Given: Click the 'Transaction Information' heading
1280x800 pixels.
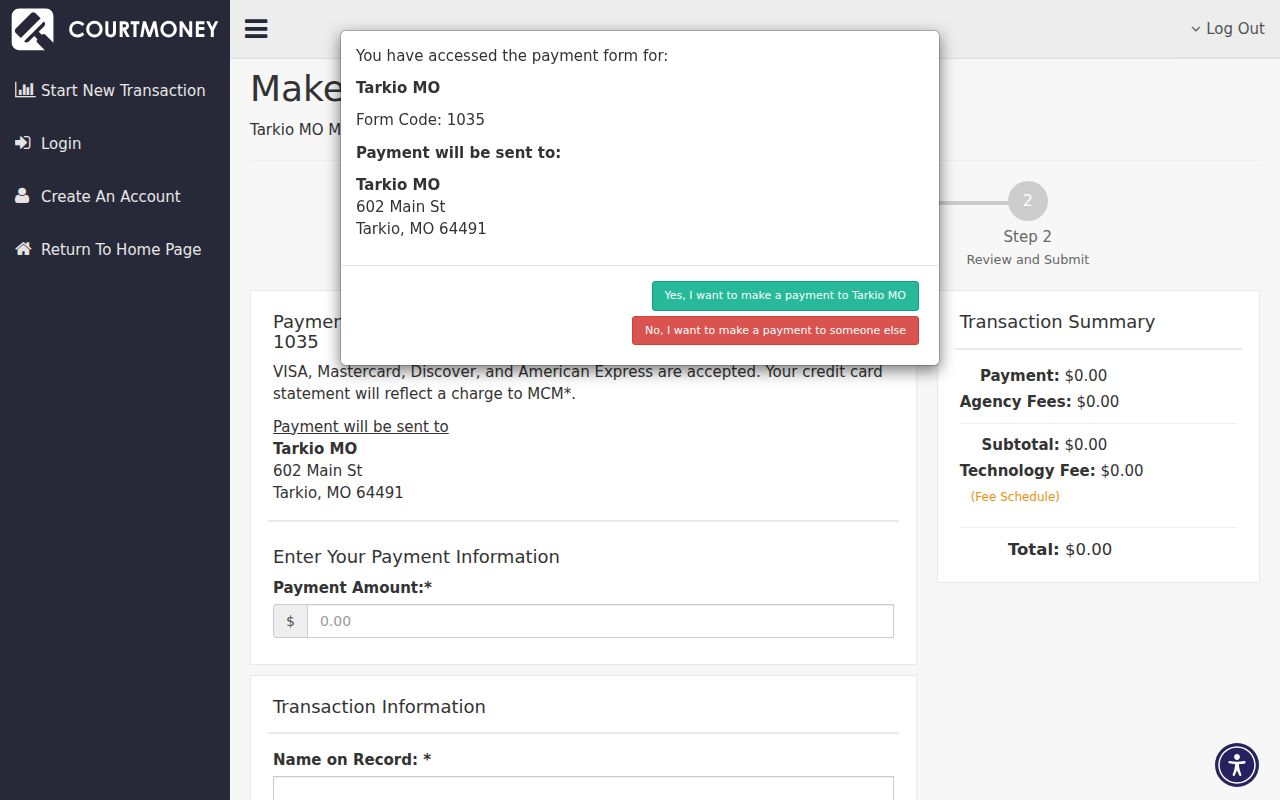Looking at the screenshot, I should click(379, 707).
